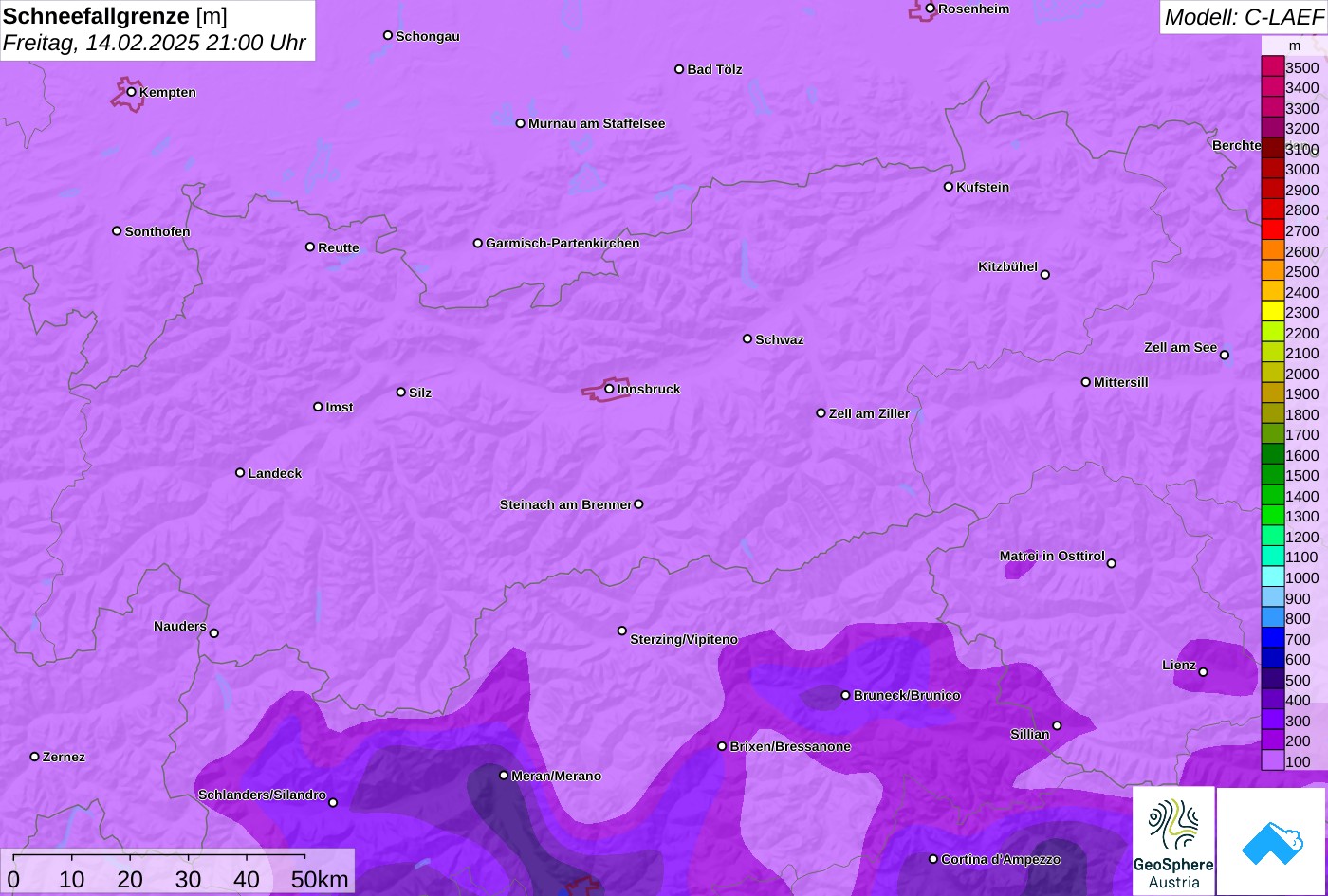Select the Mittersill location dot

[1085, 382]
